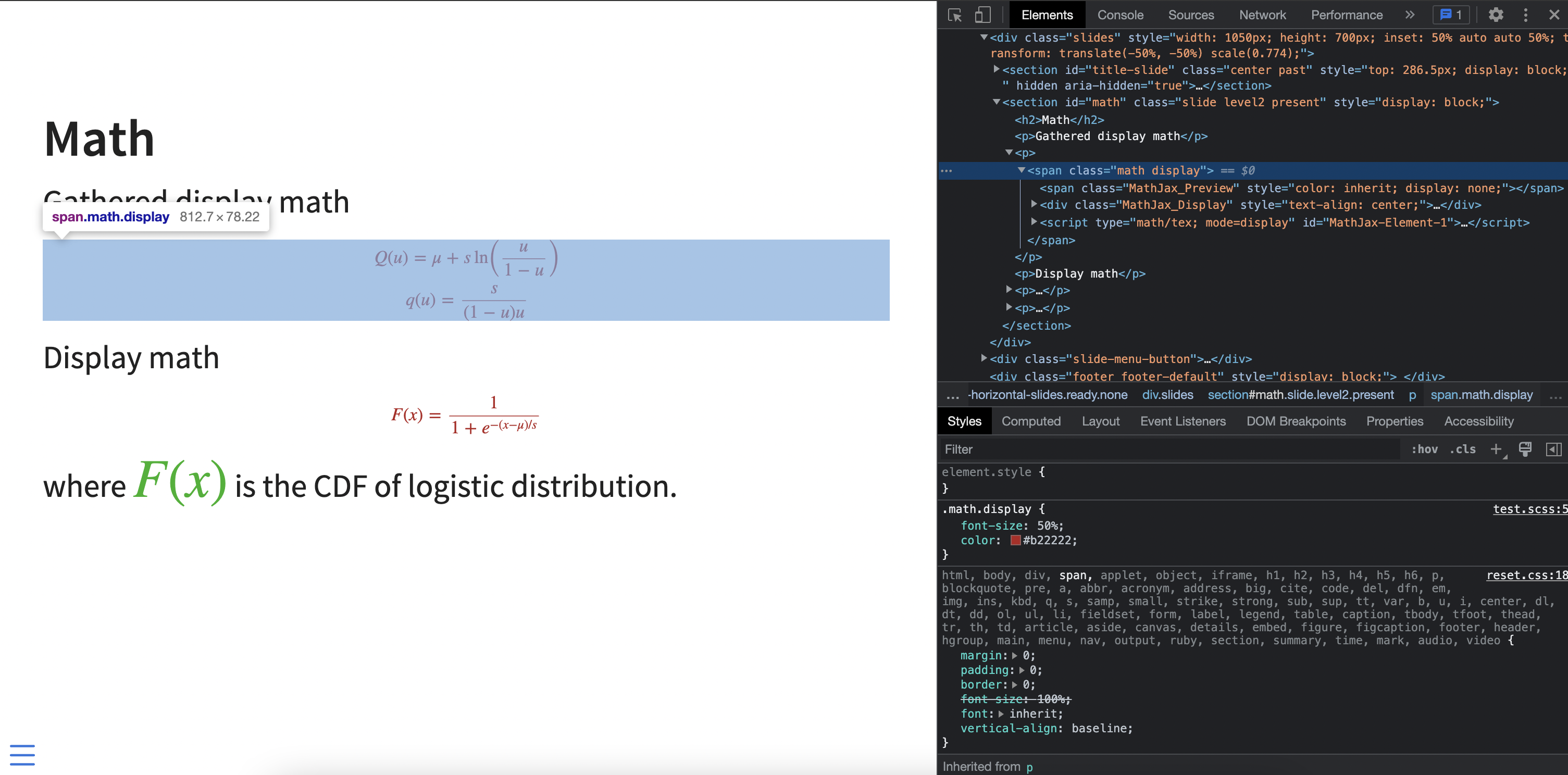Select the 'Display math' p DOM node

(x=1080, y=273)
